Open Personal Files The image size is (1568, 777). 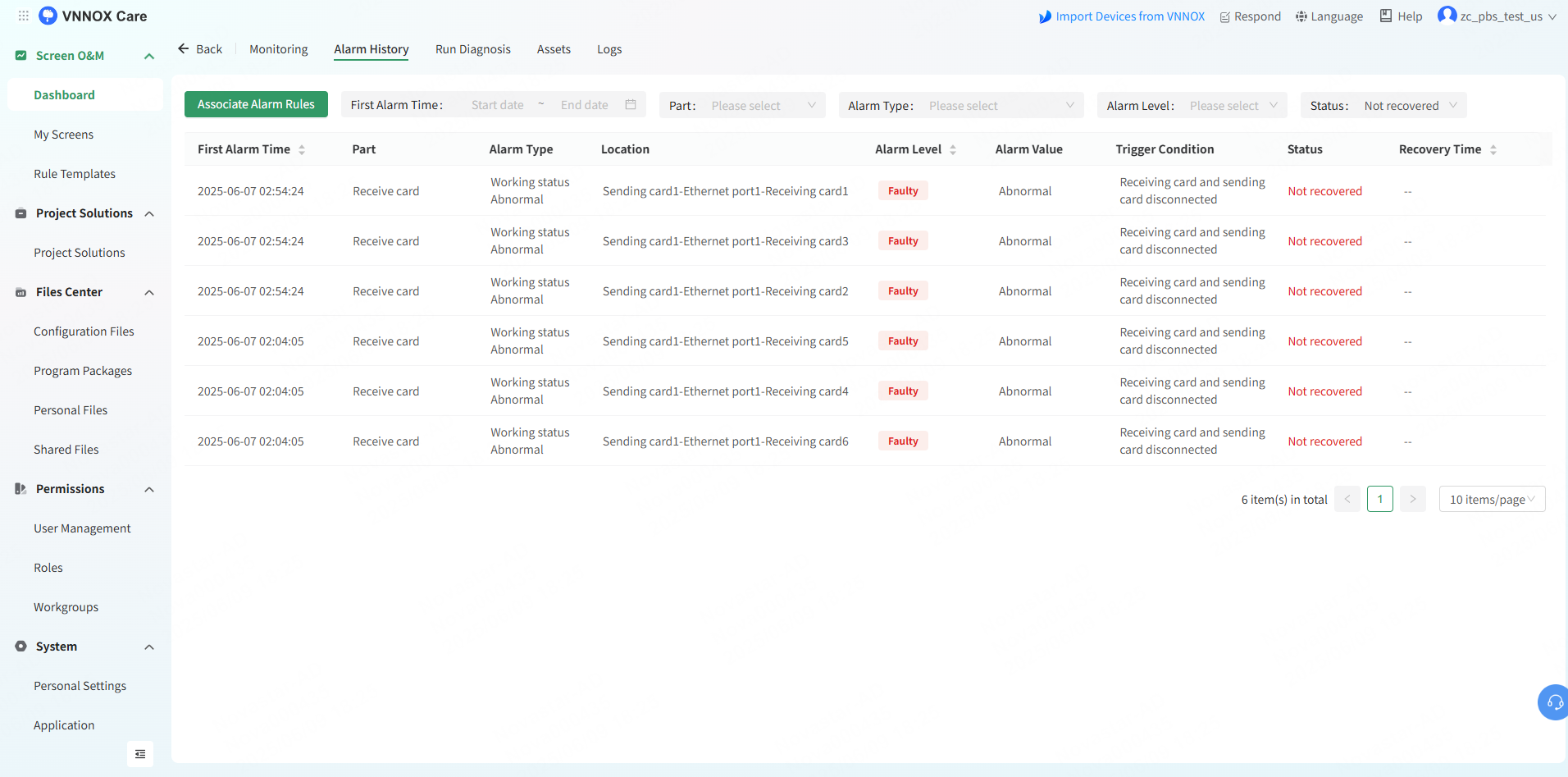[71, 410]
